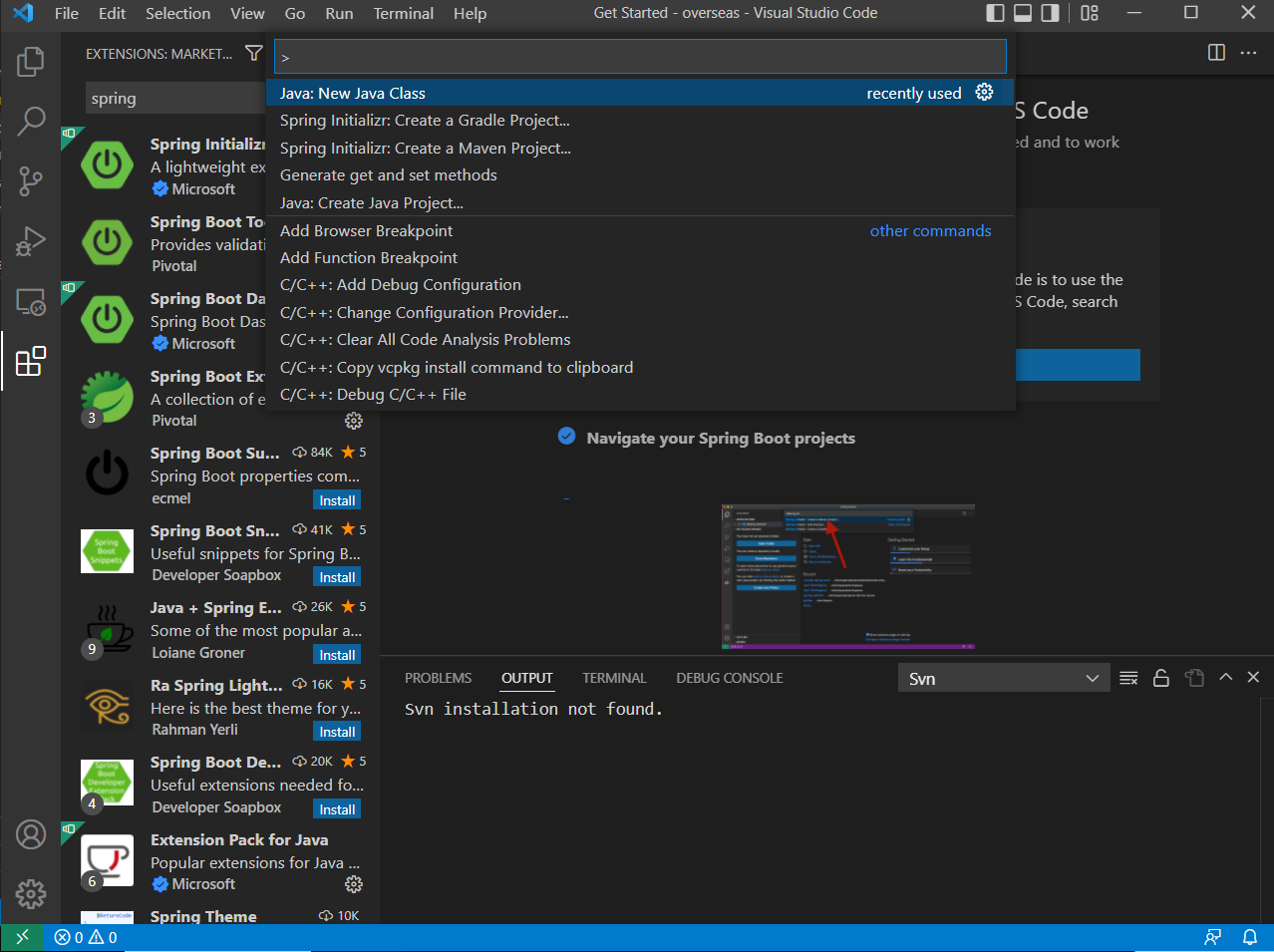Switch to the DEBUG CONSOLE tab
Image resolution: width=1274 pixels, height=952 pixels.
click(729, 678)
